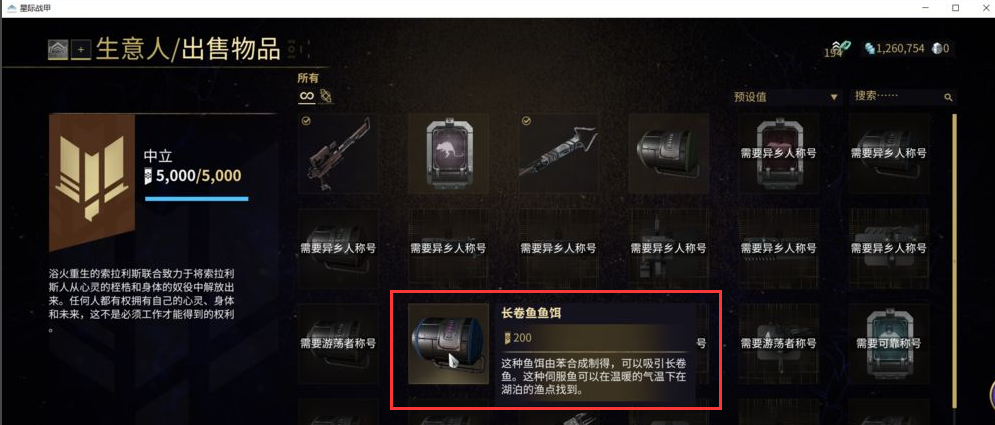Select the checked spear item tile
Screen dimensions: 995x425
click(558, 154)
